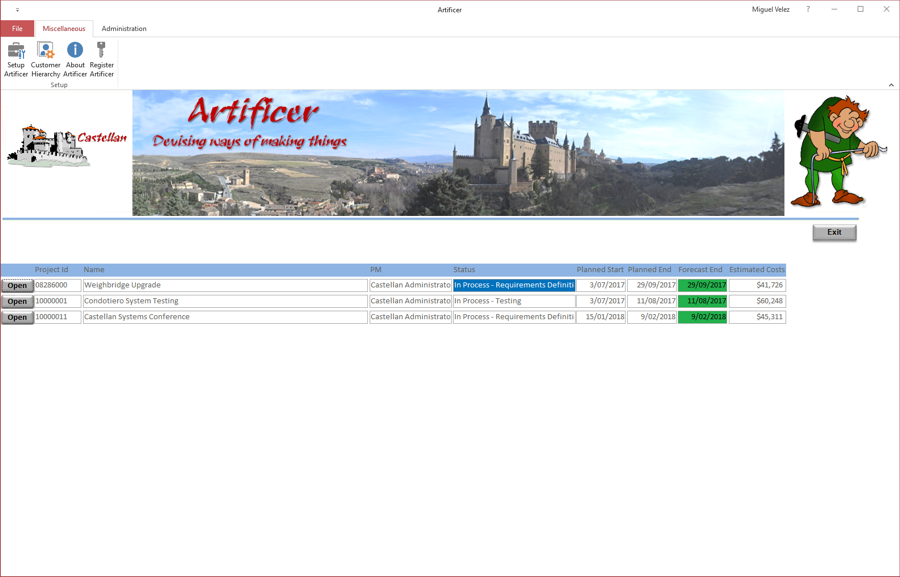Click the Planned Start column header

point(600,269)
